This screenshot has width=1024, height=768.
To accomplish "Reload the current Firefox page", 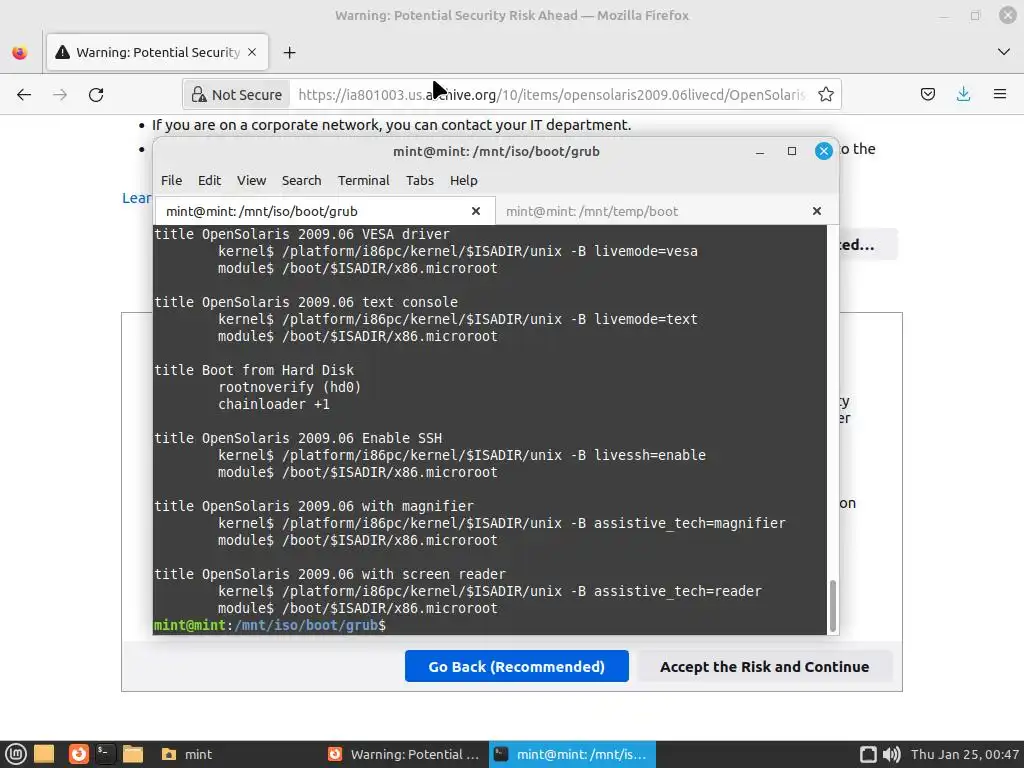I will [x=96, y=95].
